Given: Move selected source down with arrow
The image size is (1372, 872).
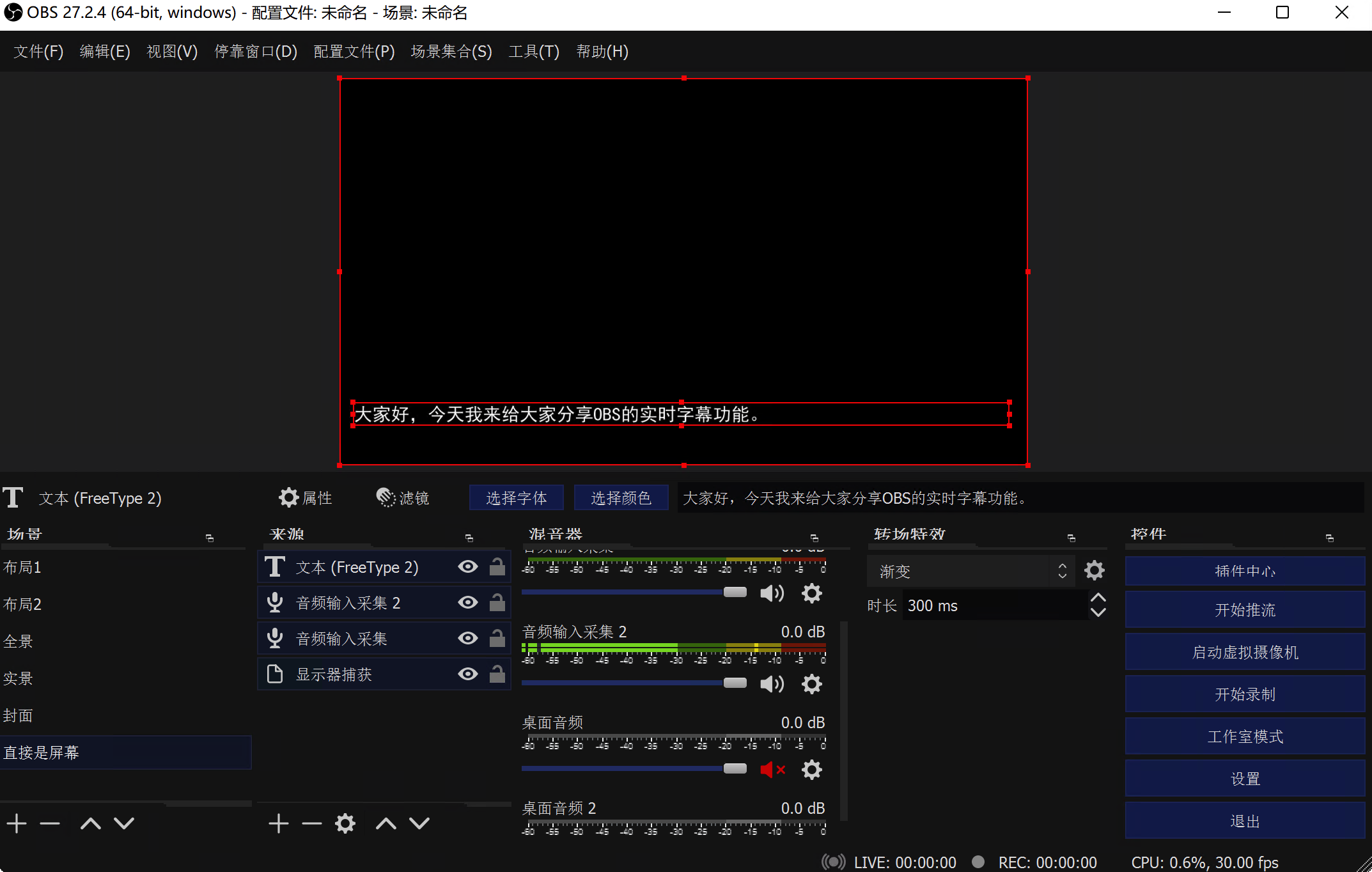Looking at the screenshot, I should (x=419, y=823).
